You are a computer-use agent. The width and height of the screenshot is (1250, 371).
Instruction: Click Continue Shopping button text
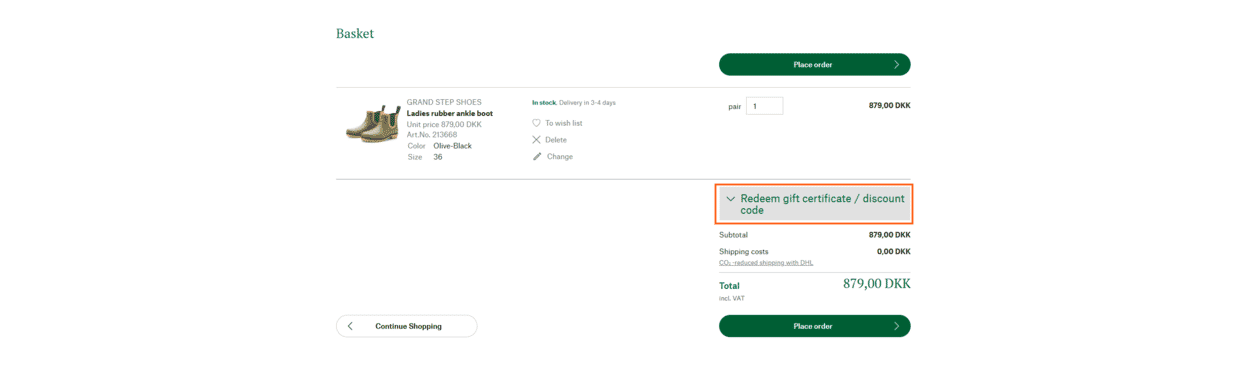pyautogui.click(x=408, y=326)
